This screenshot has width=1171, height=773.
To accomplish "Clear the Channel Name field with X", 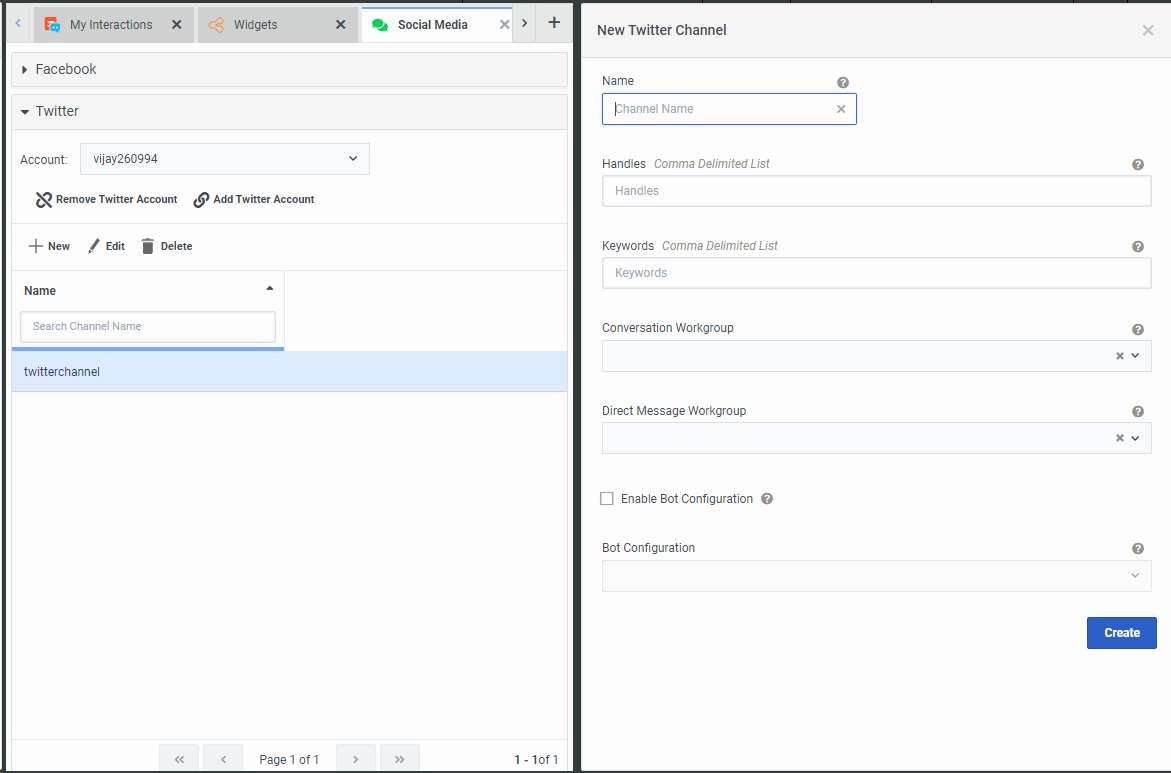I will point(841,109).
